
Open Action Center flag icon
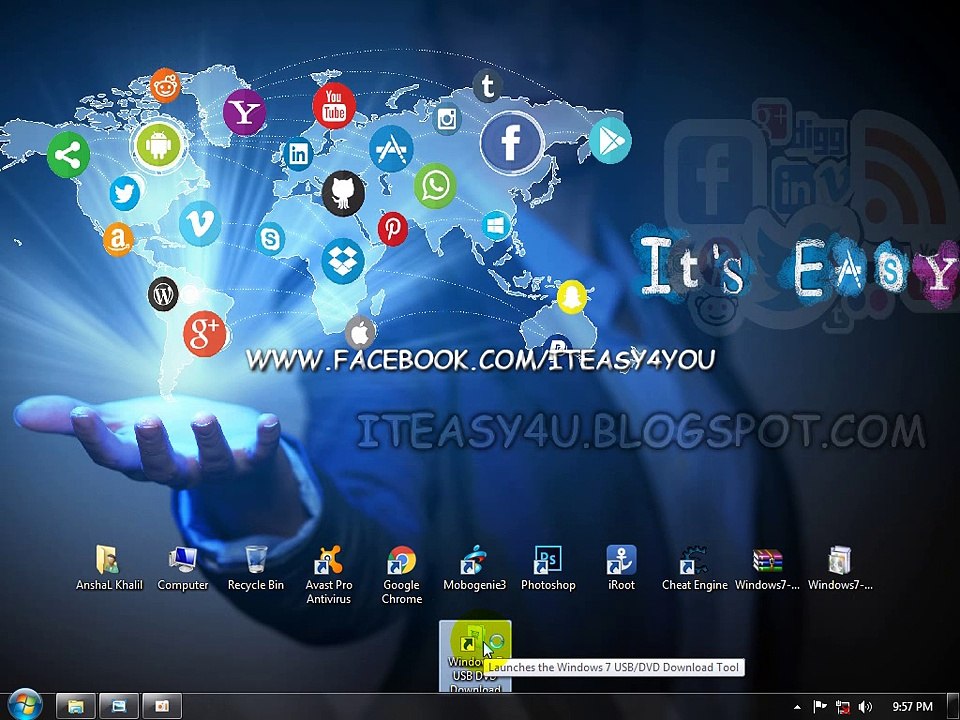[820, 707]
